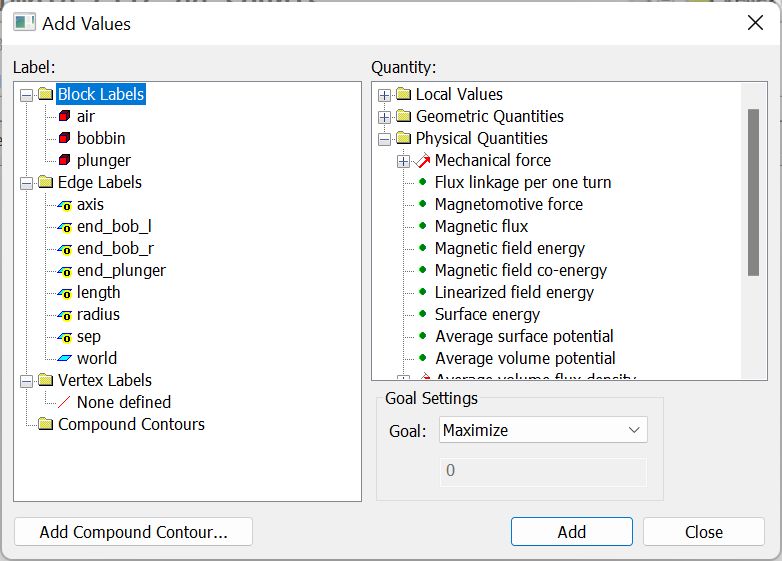The width and height of the screenshot is (782, 561).
Task: Click the world edge icon
Action: click(x=65, y=358)
